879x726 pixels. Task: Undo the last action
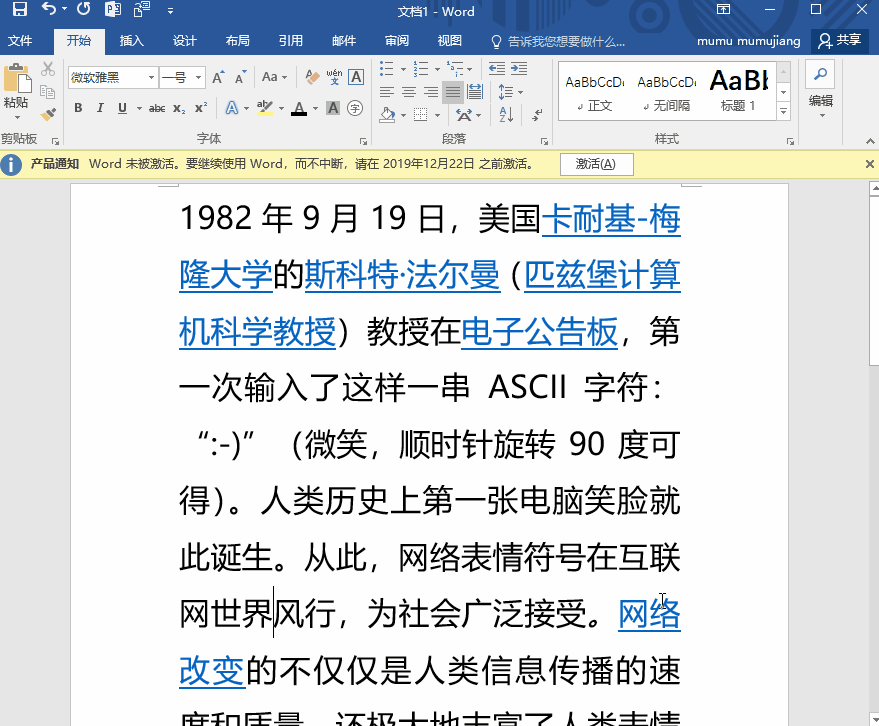coord(49,9)
